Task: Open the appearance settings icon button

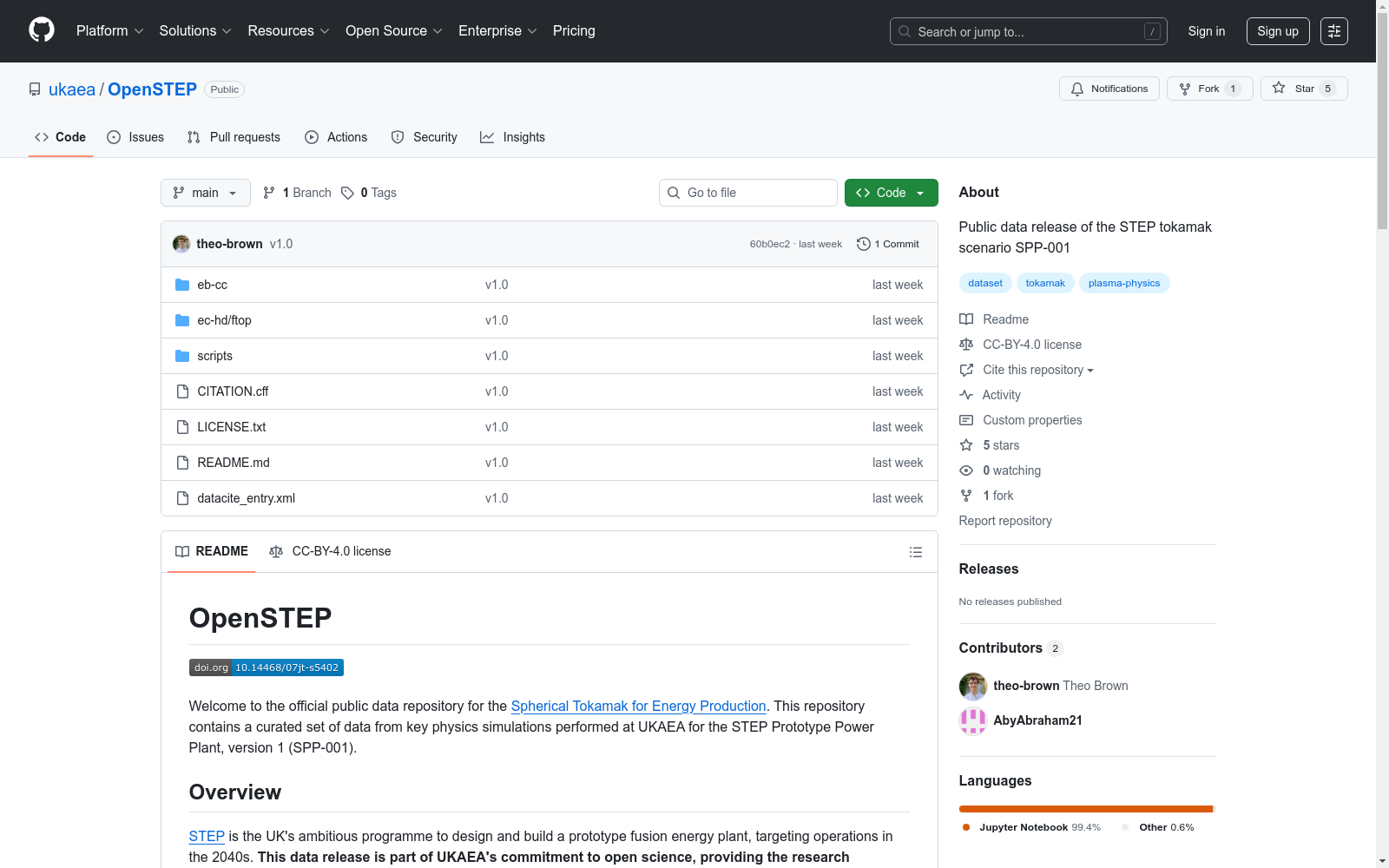Action: (1334, 31)
